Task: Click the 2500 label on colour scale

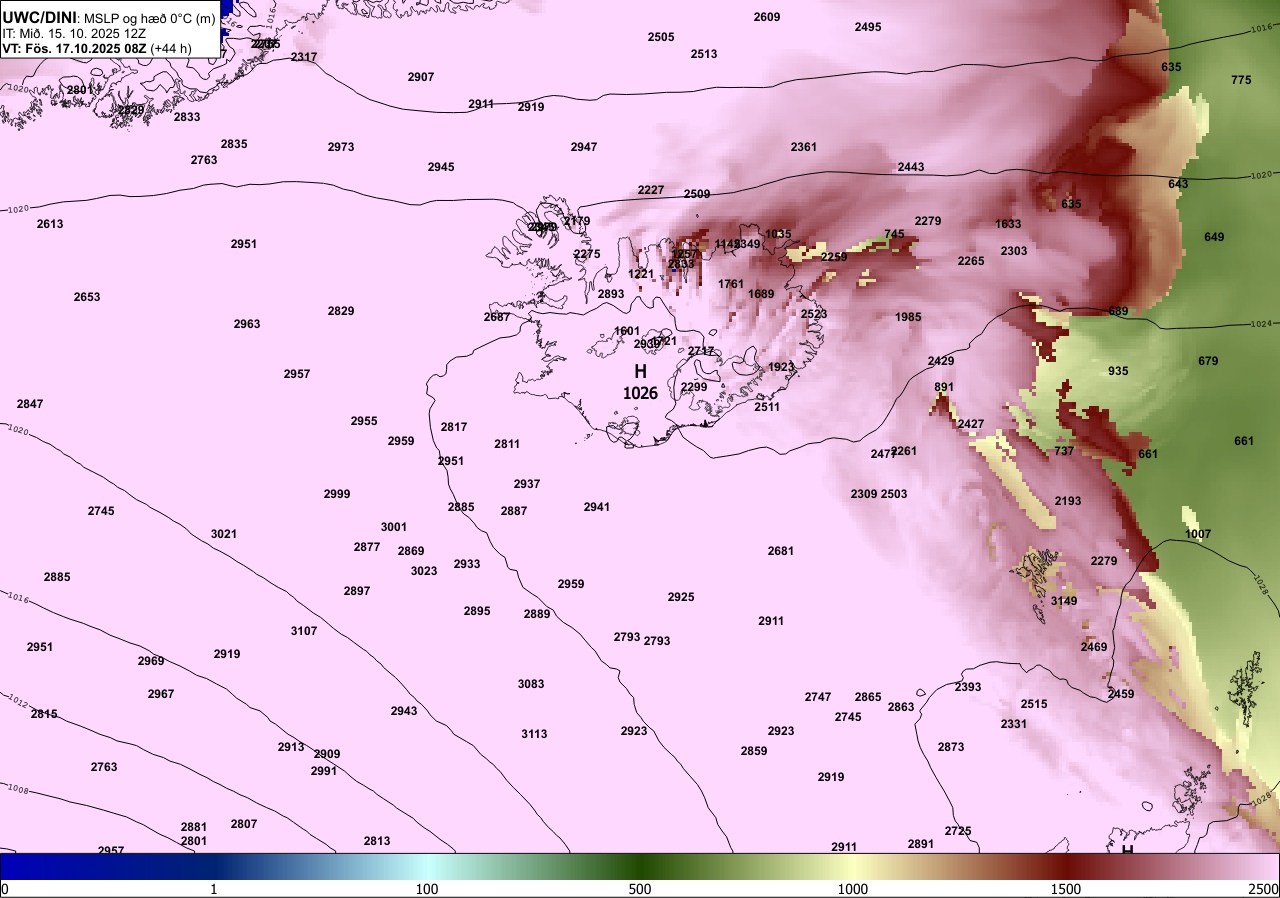Action: coord(1265,889)
